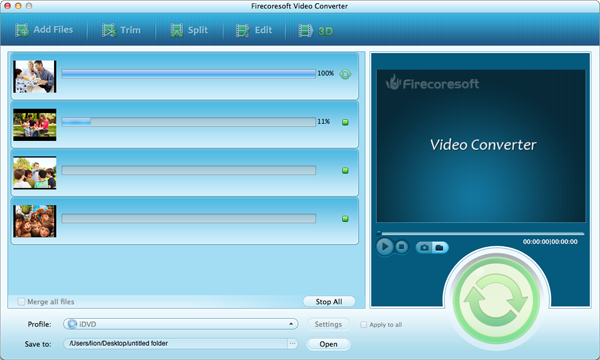Click the browse ellipsis button for save path
600x360 pixels.
click(292, 344)
